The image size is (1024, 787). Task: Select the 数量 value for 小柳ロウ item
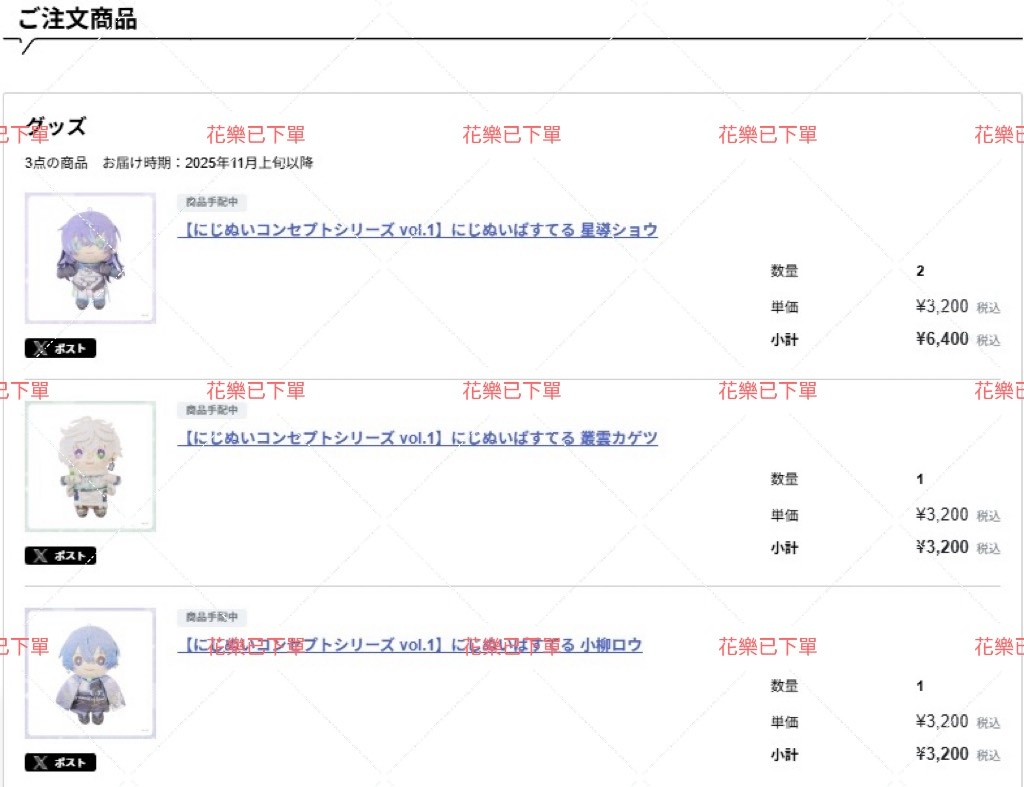(x=920, y=686)
